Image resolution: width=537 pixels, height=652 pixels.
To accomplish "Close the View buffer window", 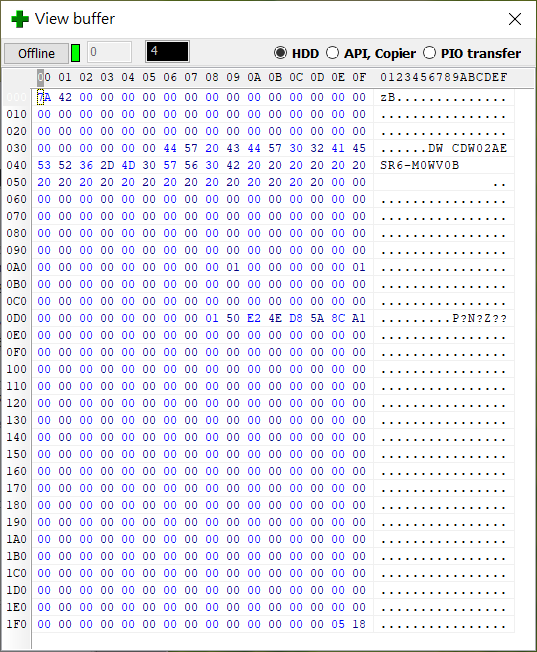I will pos(515,19).
